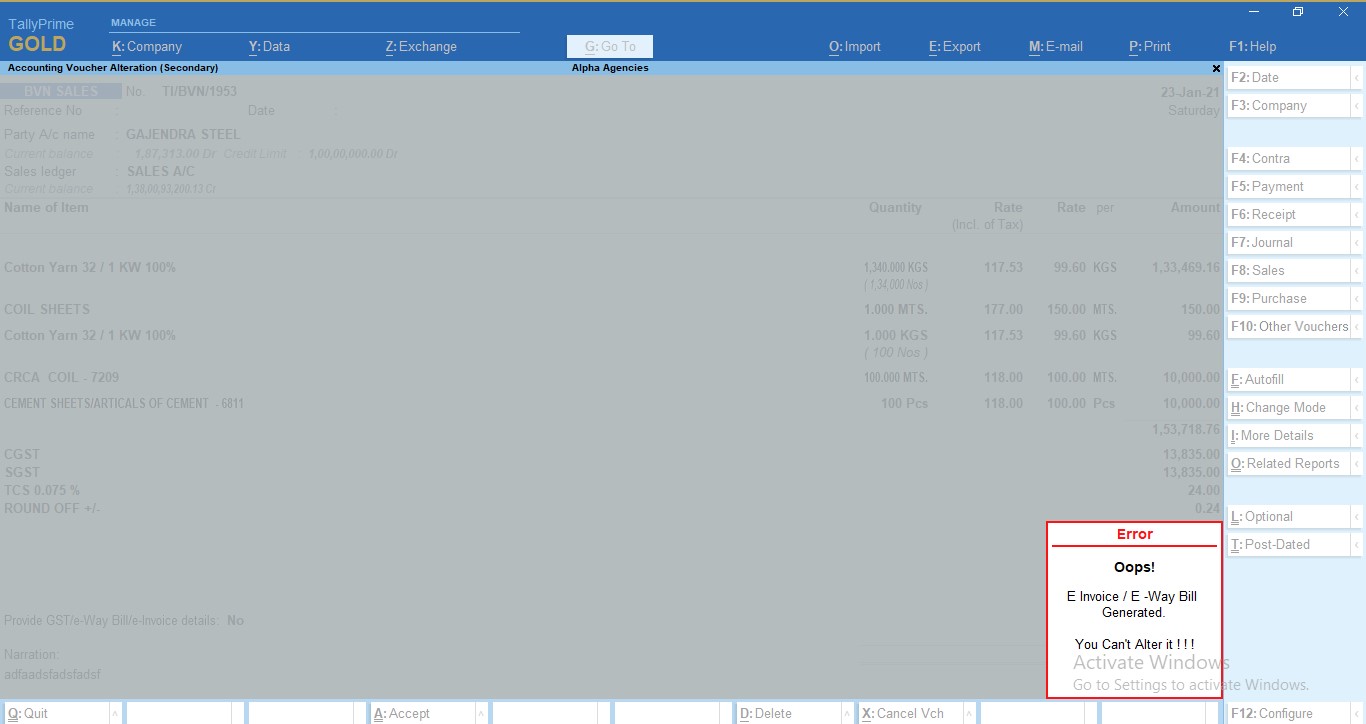1366x724 pixels.
Task: Open the Z: Exchange menu
Action: pos(421,46)
